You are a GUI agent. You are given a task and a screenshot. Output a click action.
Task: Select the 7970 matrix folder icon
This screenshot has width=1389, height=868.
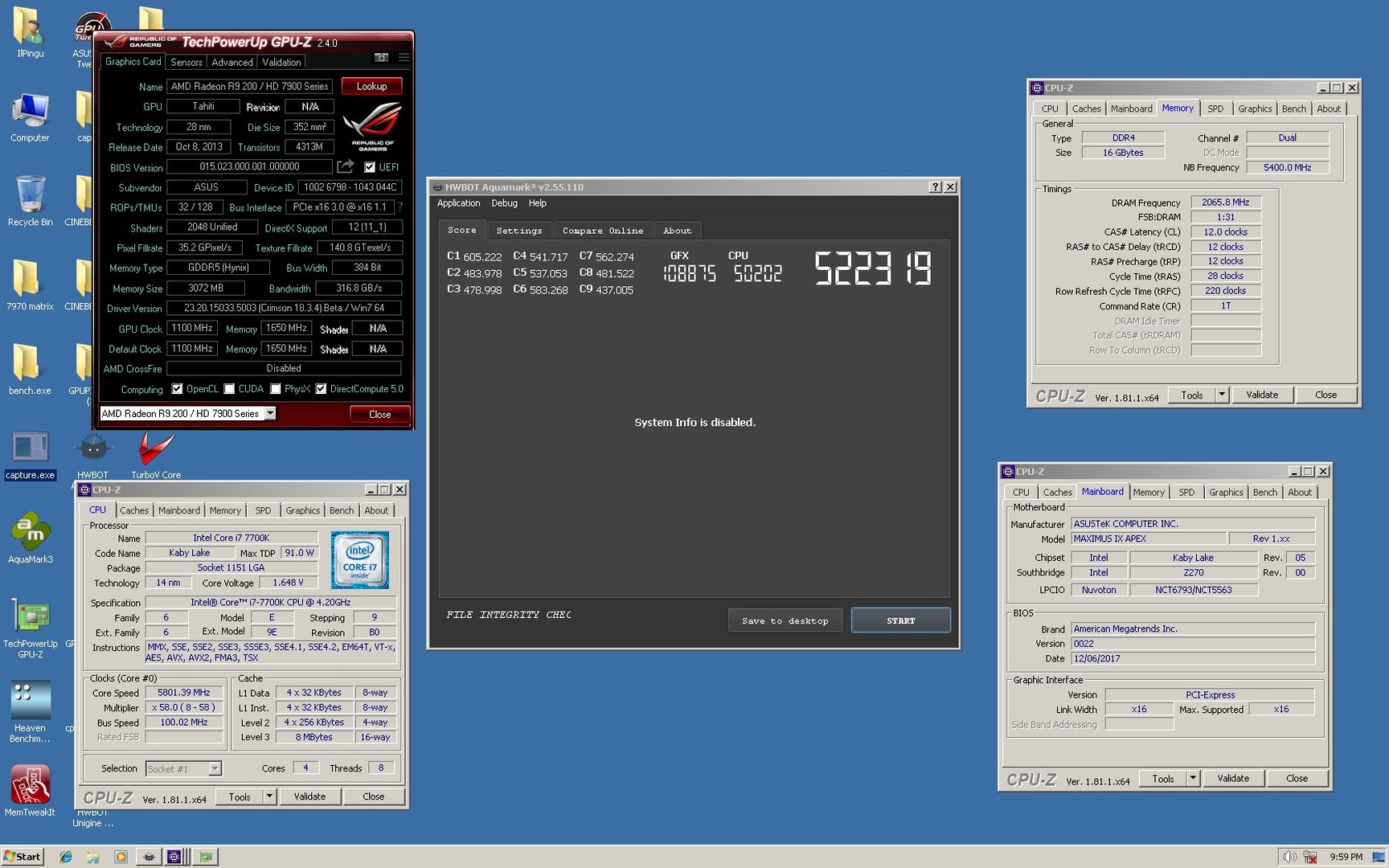30,285
